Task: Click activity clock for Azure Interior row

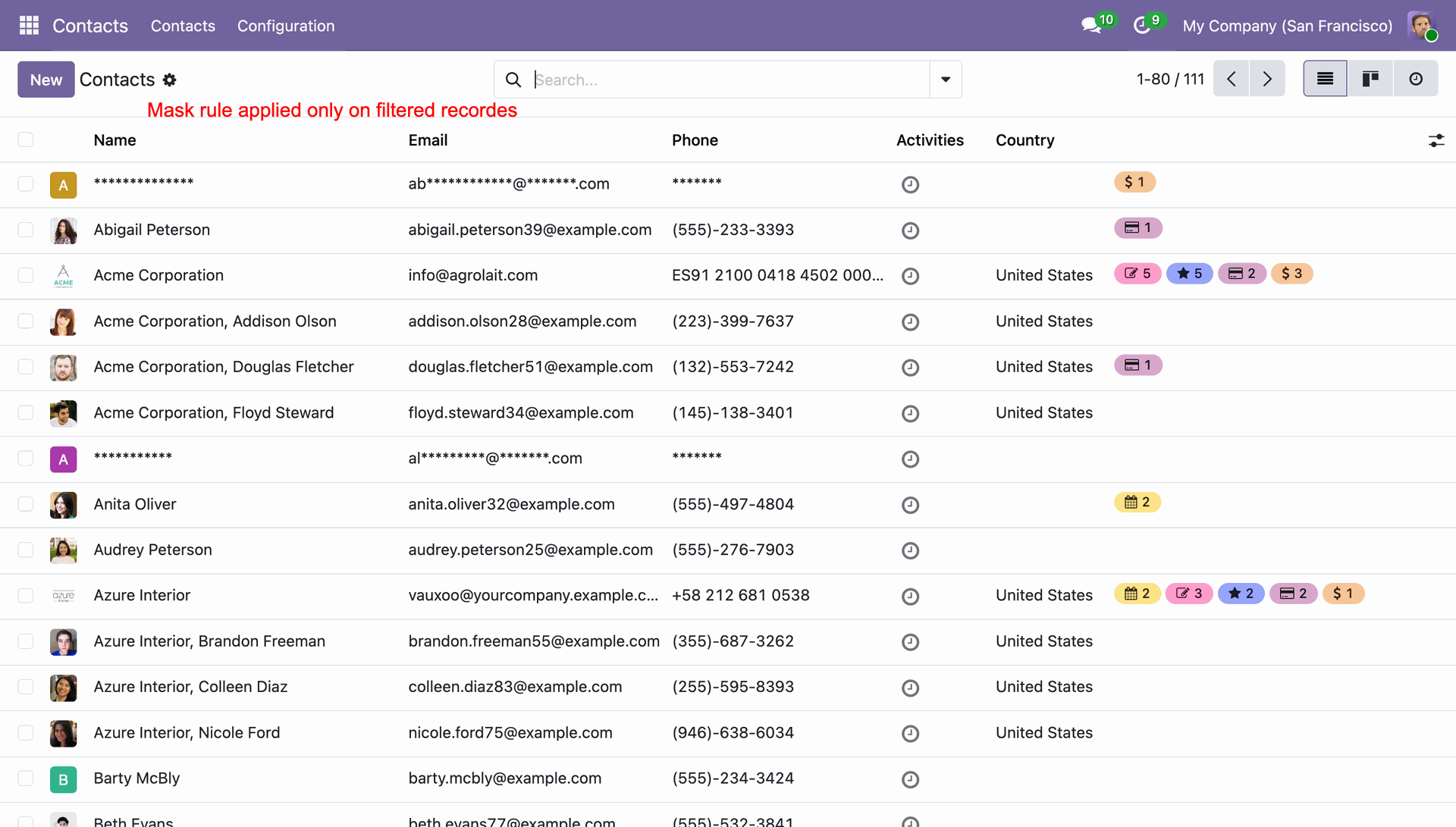Action: coord(910,597)
